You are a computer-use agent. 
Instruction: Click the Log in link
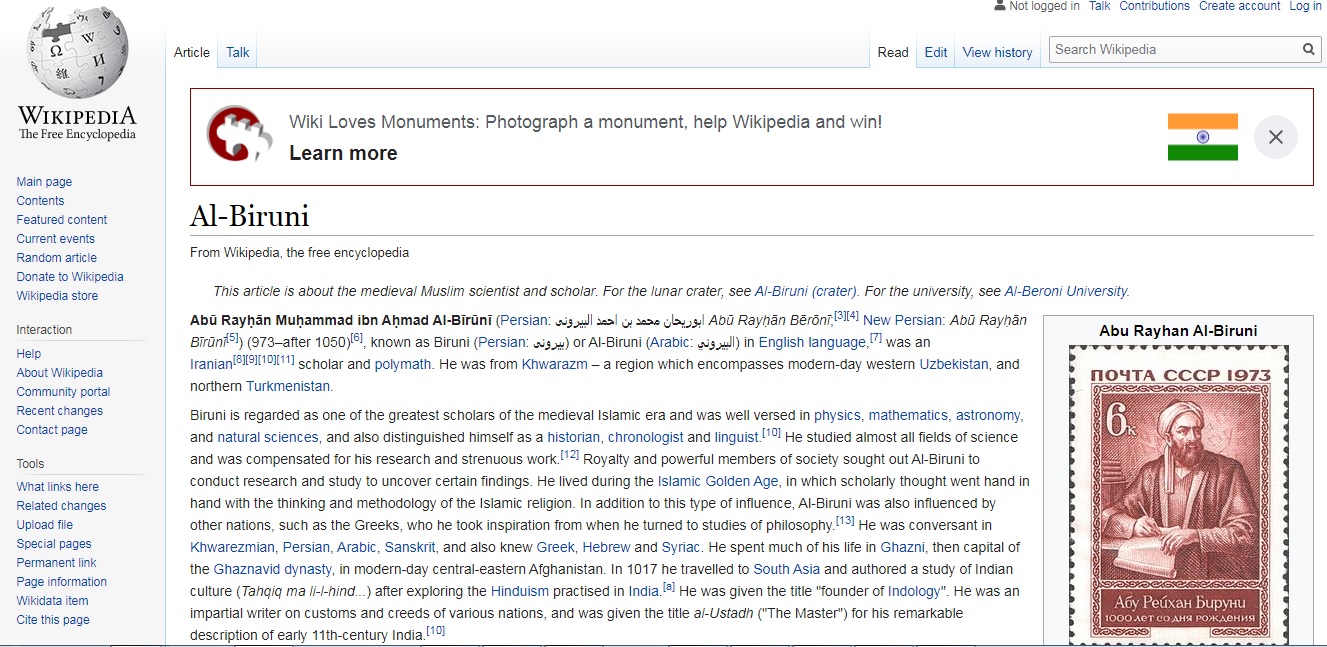(1305, 6)
